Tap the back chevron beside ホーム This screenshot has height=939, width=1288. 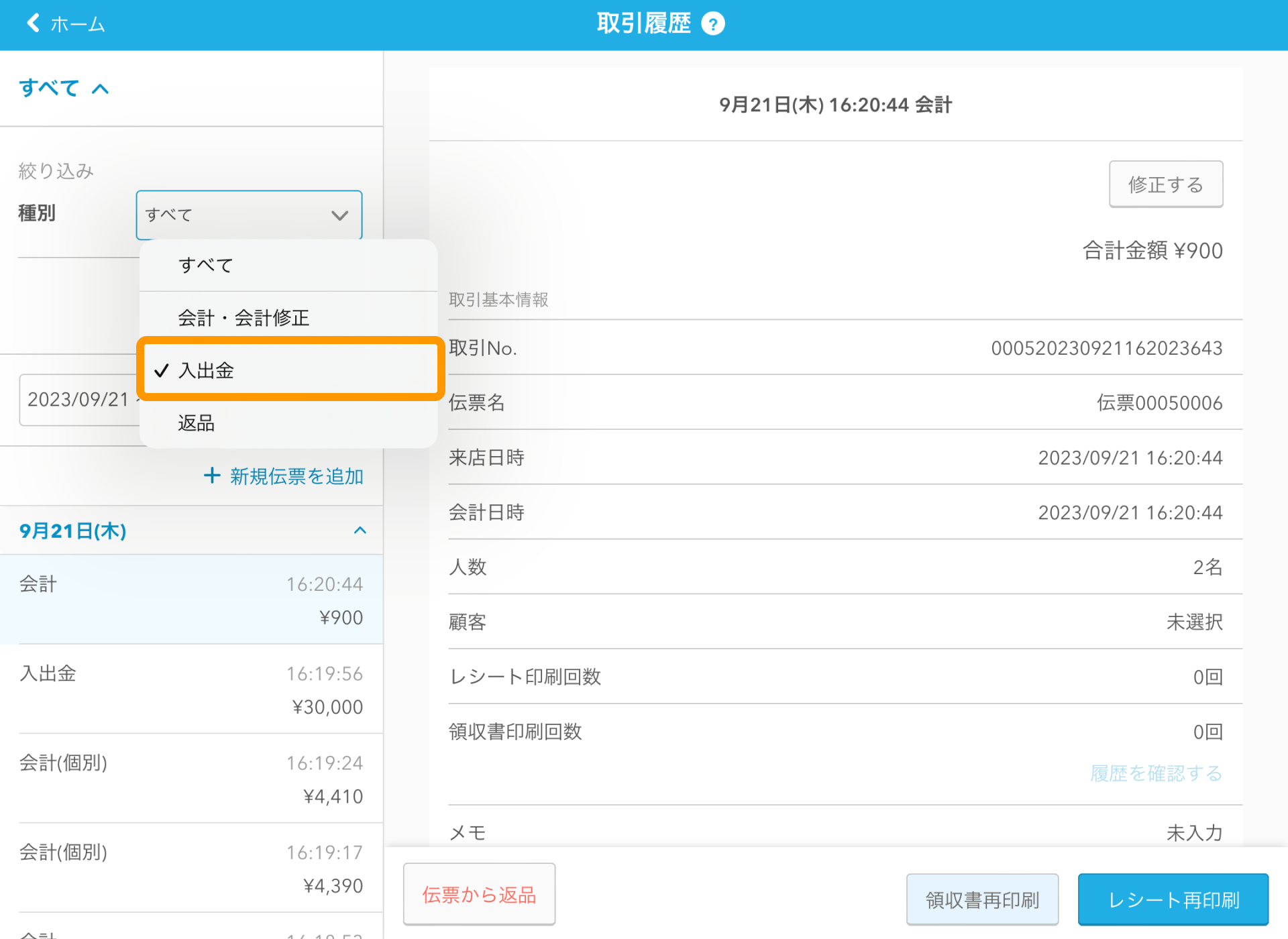(32, 22)
